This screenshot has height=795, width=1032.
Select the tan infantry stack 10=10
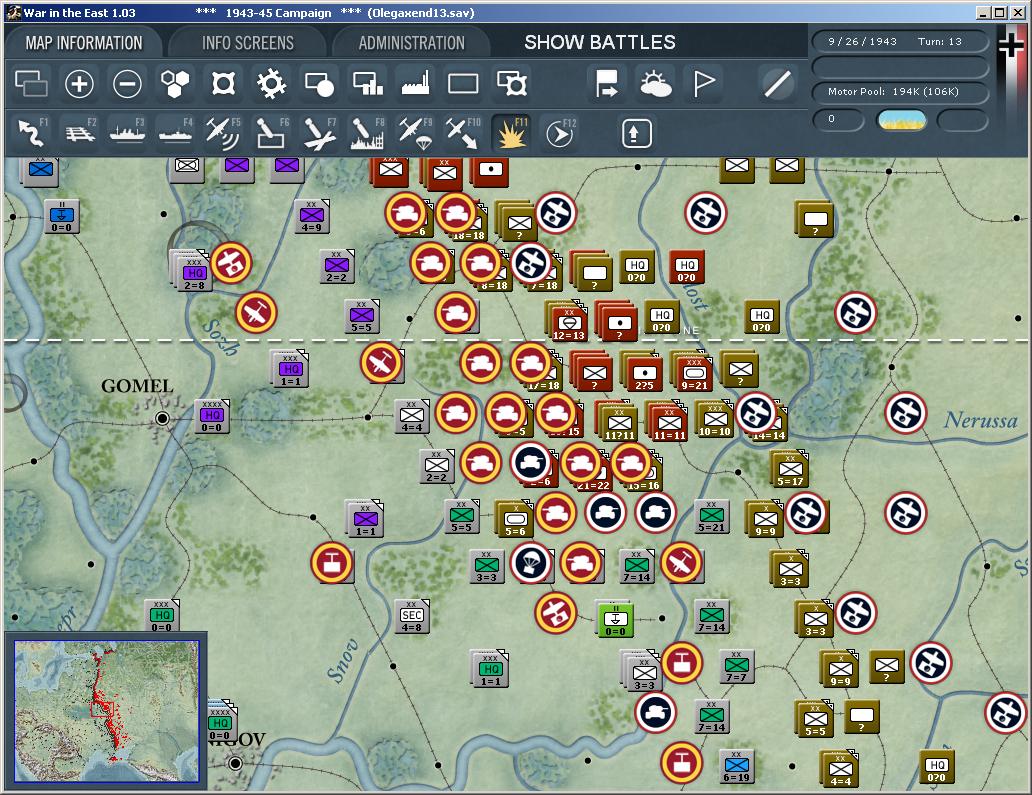[x=715, y=419]
